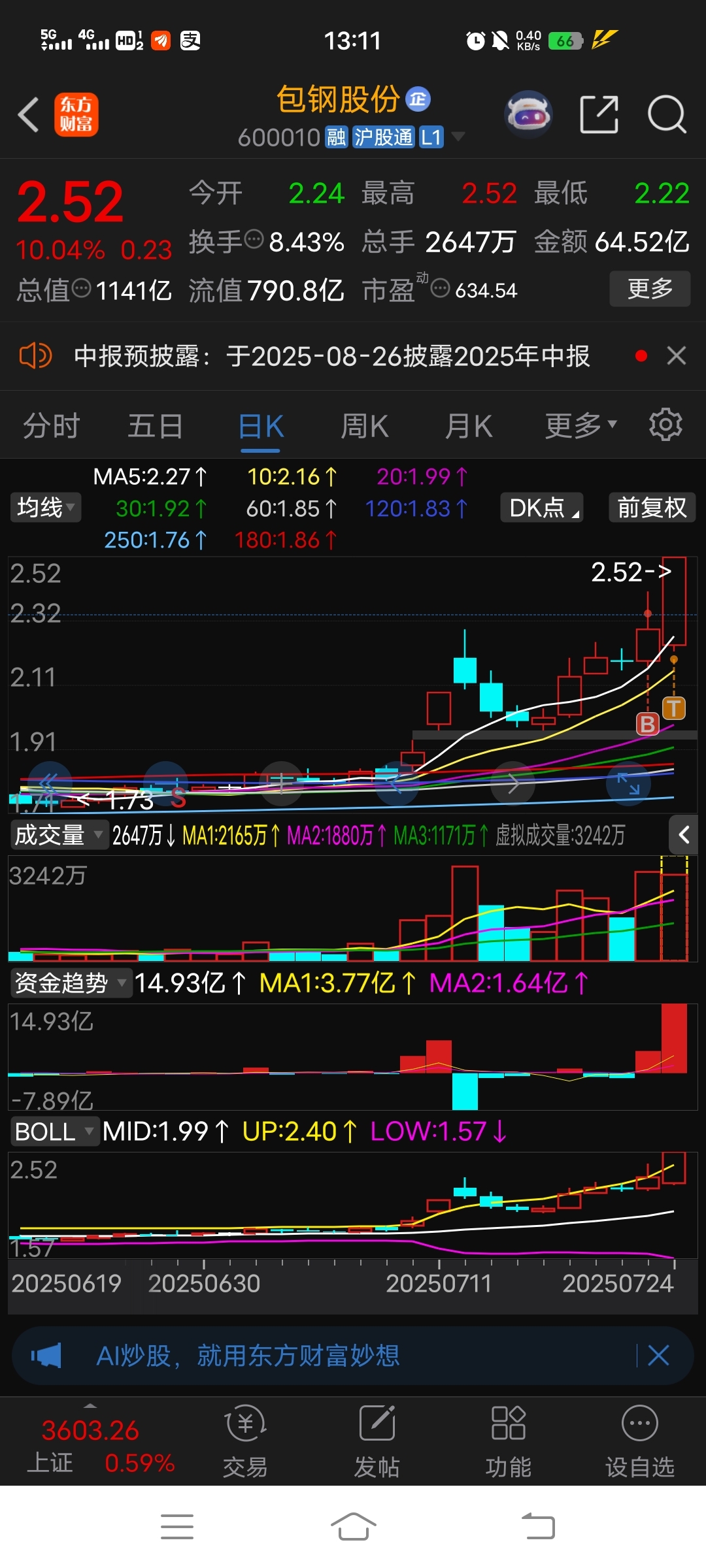
Task: Tap the Android recent-apps menu button
Action: tap(177, 1527)
